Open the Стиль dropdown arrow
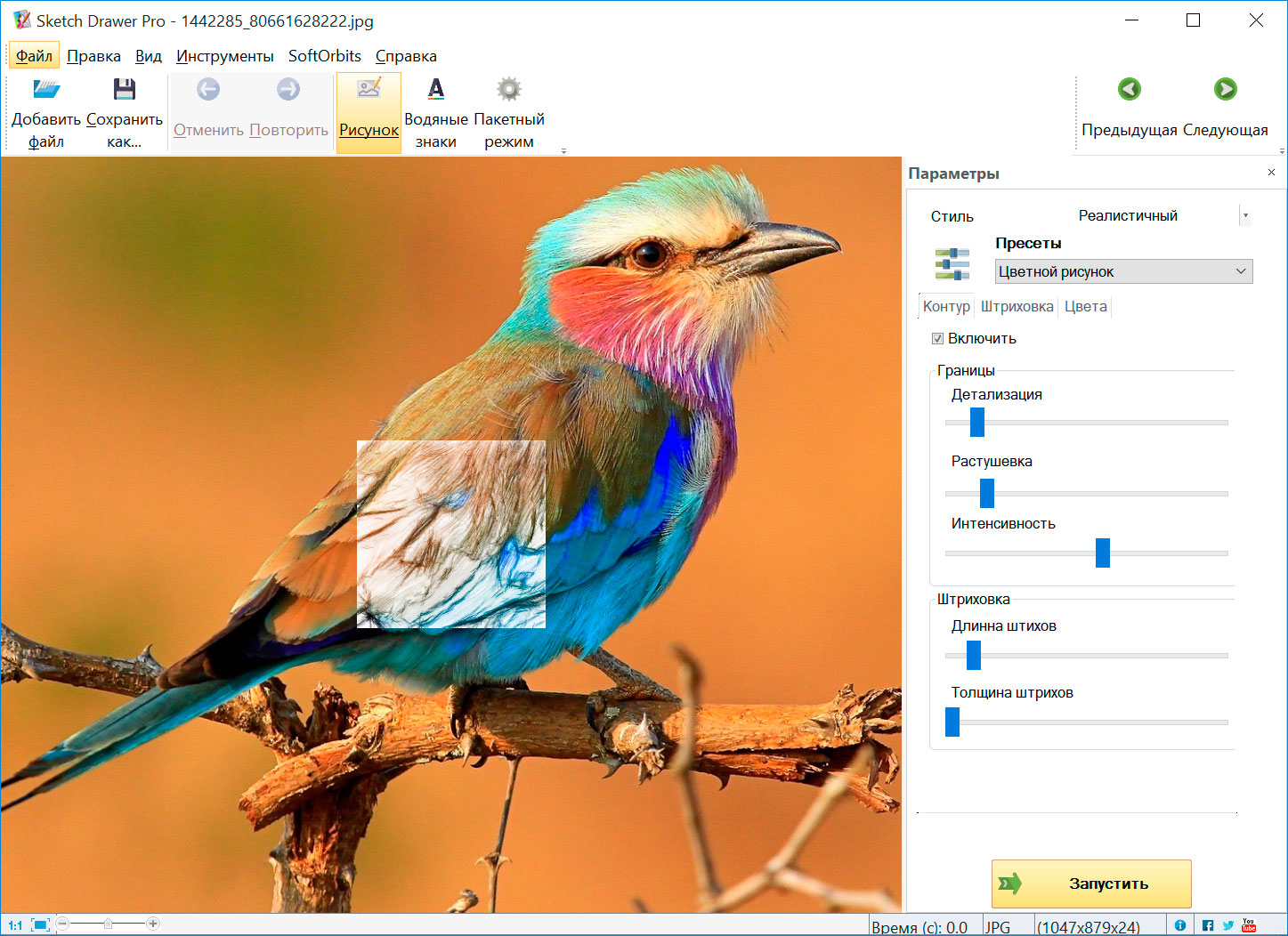1288x936 pixels. pos(1246,215)
